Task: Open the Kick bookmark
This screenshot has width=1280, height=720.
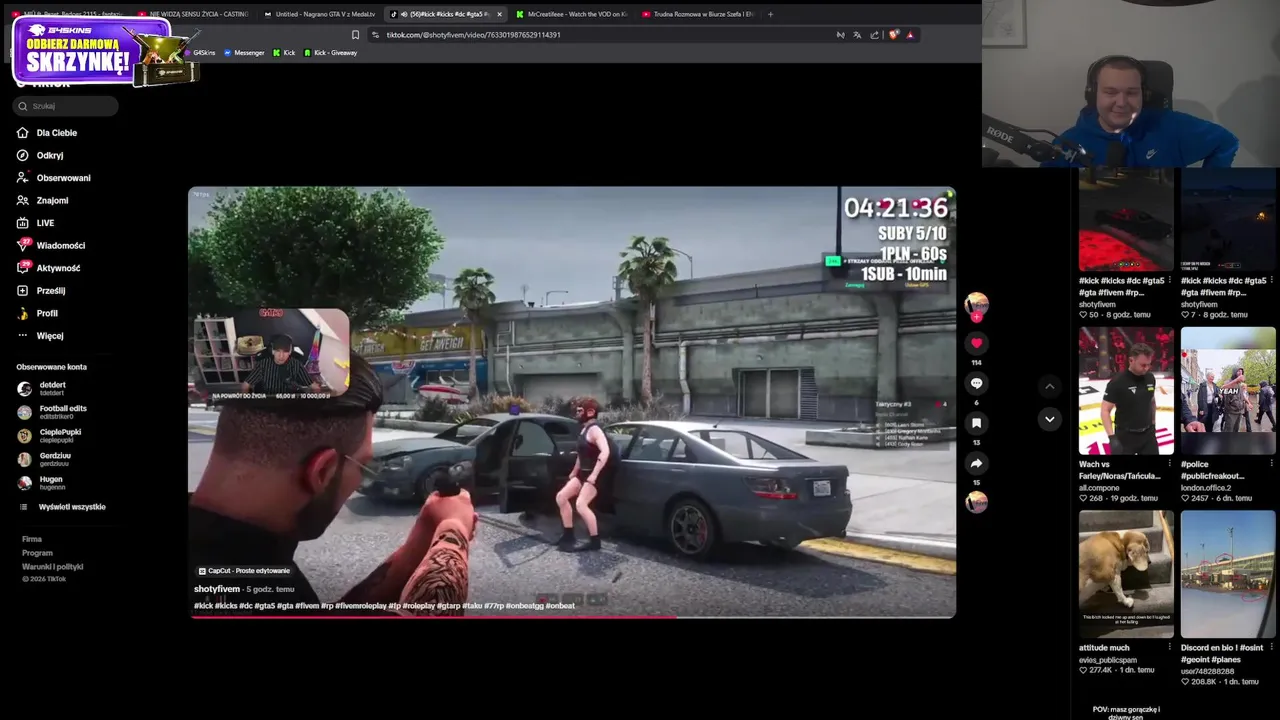Action: point(284,53)
